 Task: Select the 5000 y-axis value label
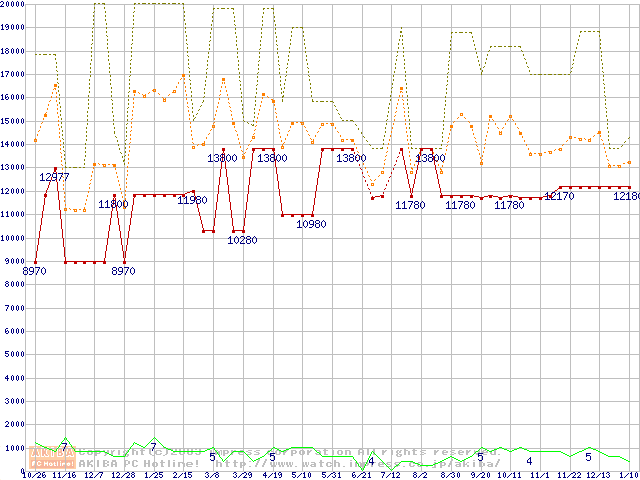pos(15,355)
